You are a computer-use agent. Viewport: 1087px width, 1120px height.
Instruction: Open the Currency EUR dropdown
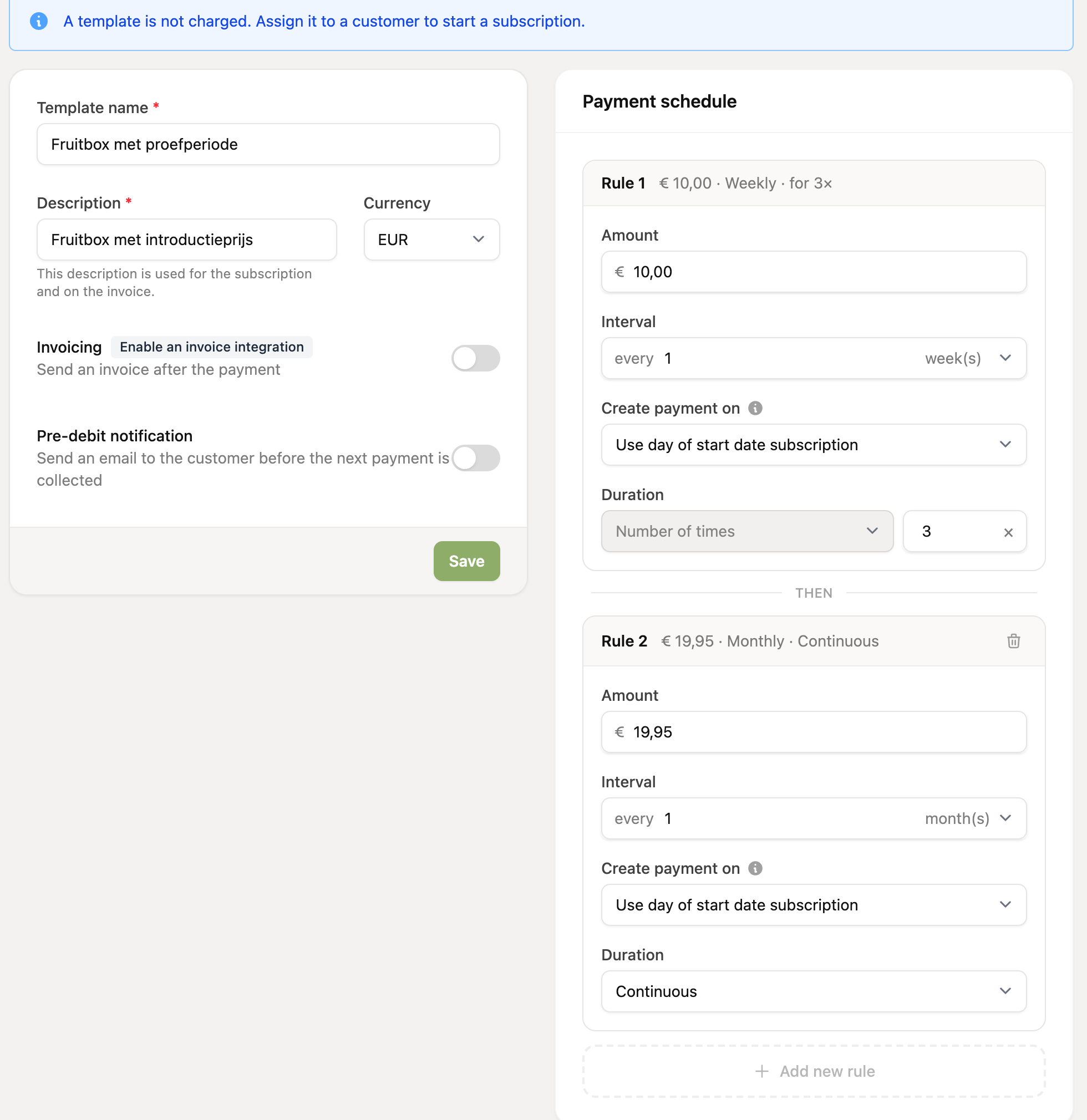click(431, 240)
